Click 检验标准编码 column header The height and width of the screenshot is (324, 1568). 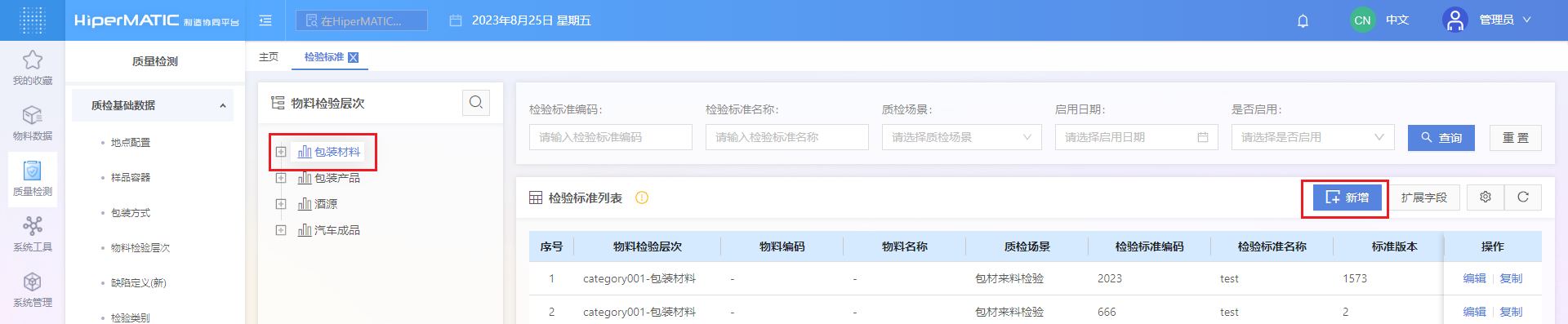pyautogui.click(x=1149, y=246)
